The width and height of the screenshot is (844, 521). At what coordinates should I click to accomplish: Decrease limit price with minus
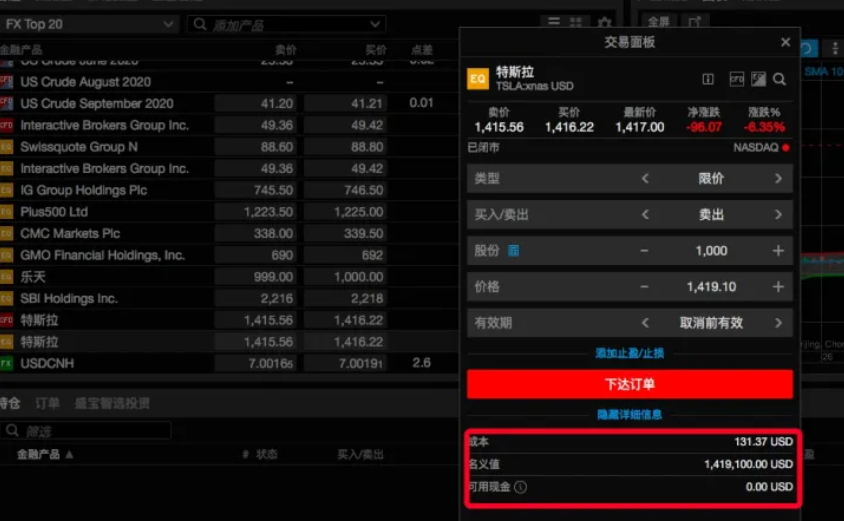coord(644,287)
